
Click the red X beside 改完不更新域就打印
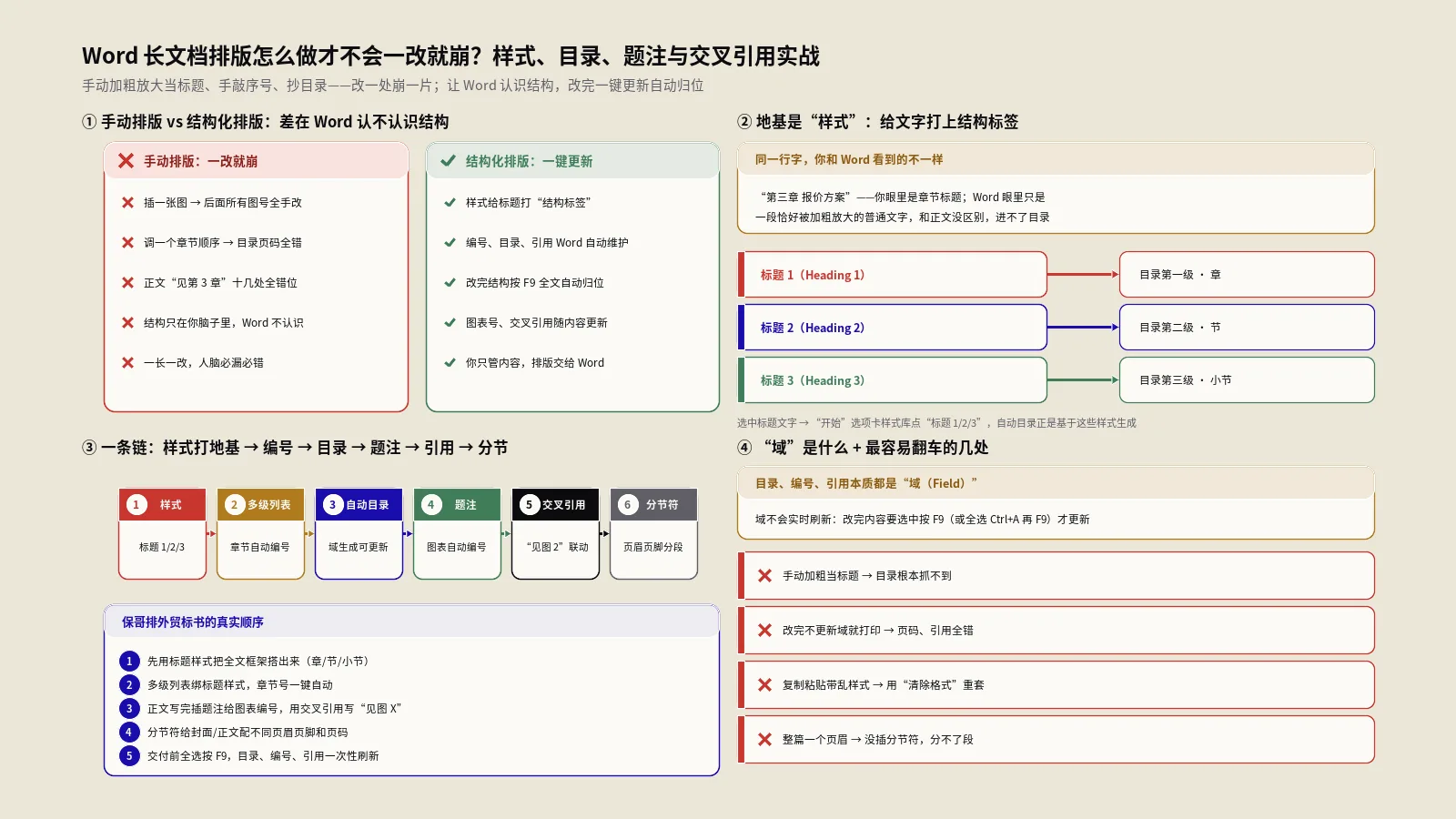point(765,631)
